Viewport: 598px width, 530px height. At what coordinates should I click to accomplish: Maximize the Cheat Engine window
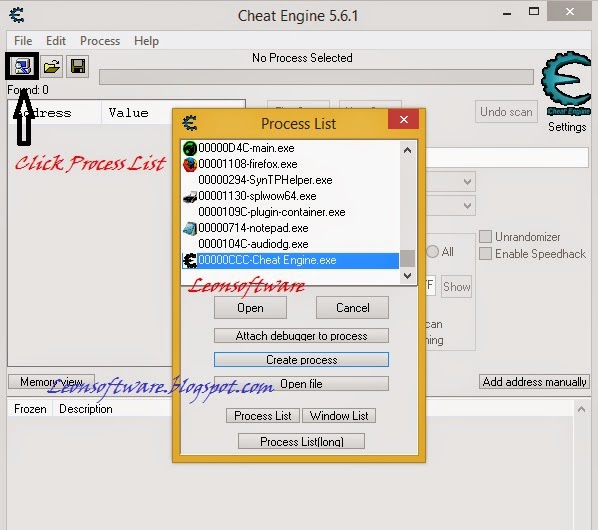point(534,11)
